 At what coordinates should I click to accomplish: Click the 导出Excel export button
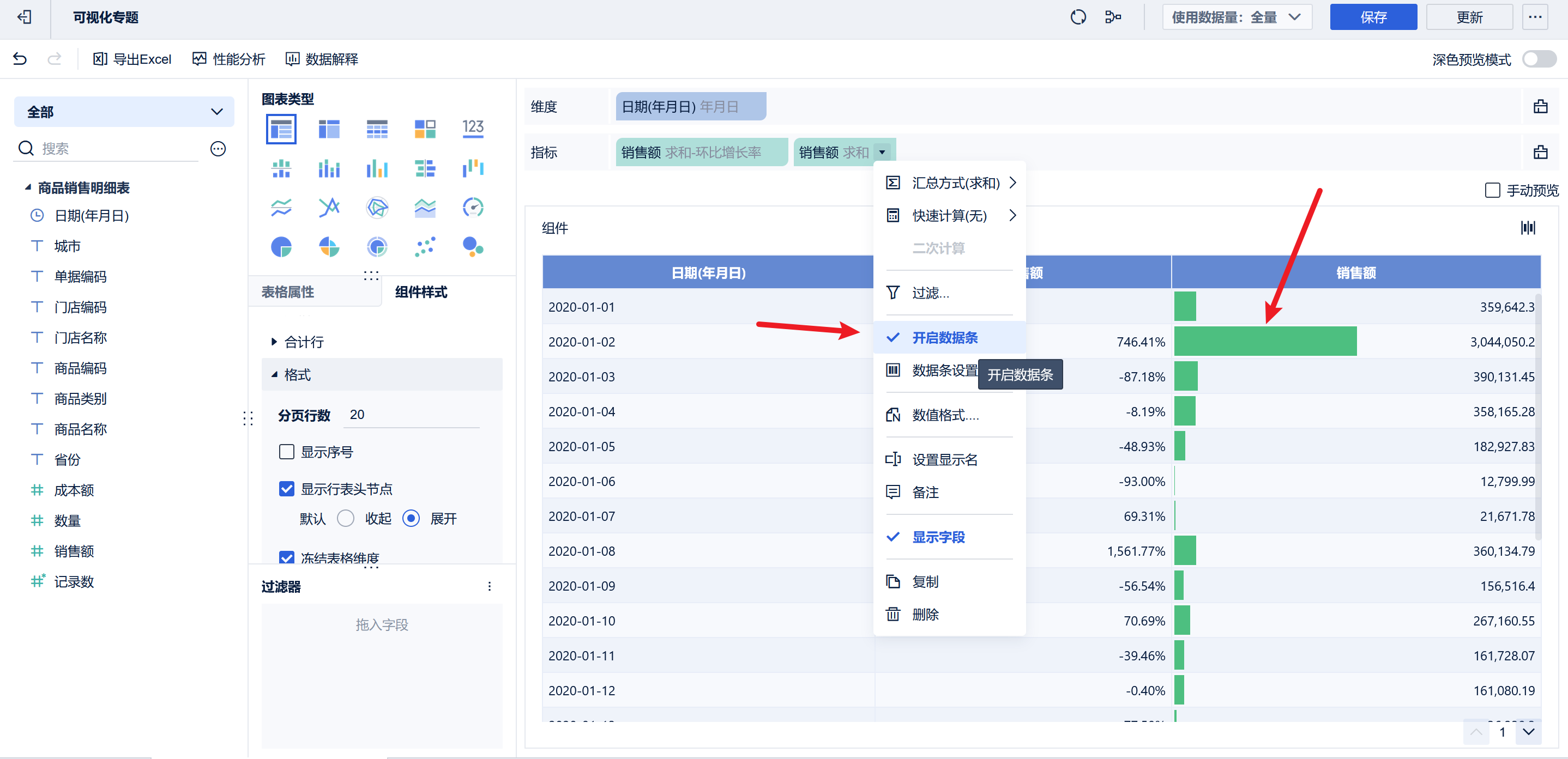pyautogui.click(x=132, y=59)
